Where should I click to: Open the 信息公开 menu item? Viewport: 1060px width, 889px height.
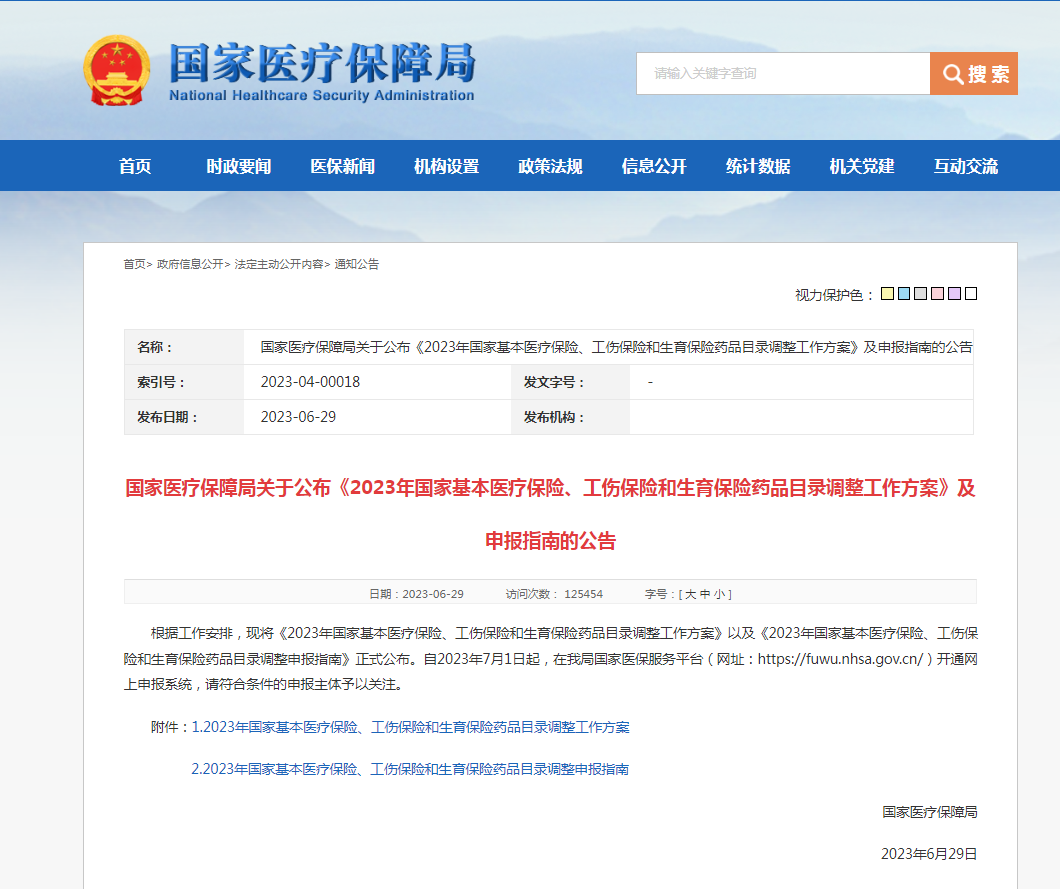click(654, 166)
